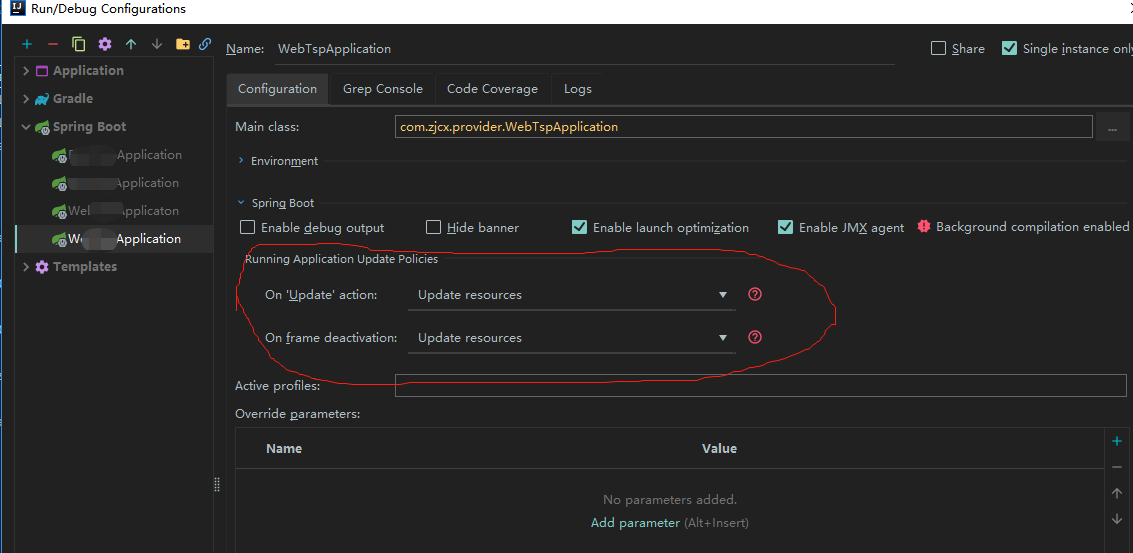Screen dimensions: 1133x553
Task: Click the Move Down arrow in toolbar
Action: 157,44
